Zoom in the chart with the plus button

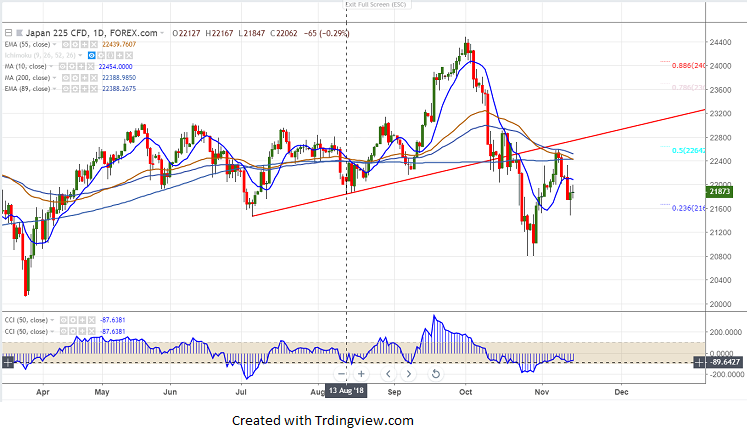[361, 374]
